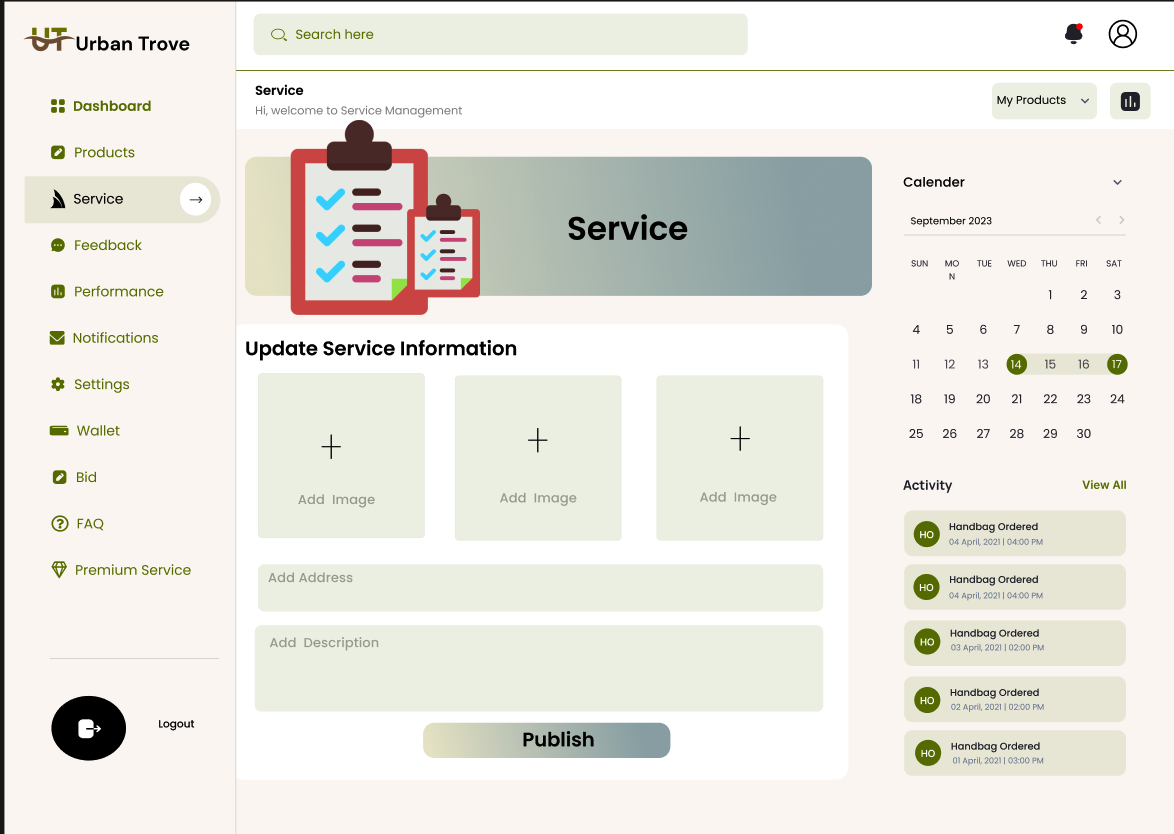Click the Add Description text area
Viewport: 1174px width, 834px height.
point(538,669)
